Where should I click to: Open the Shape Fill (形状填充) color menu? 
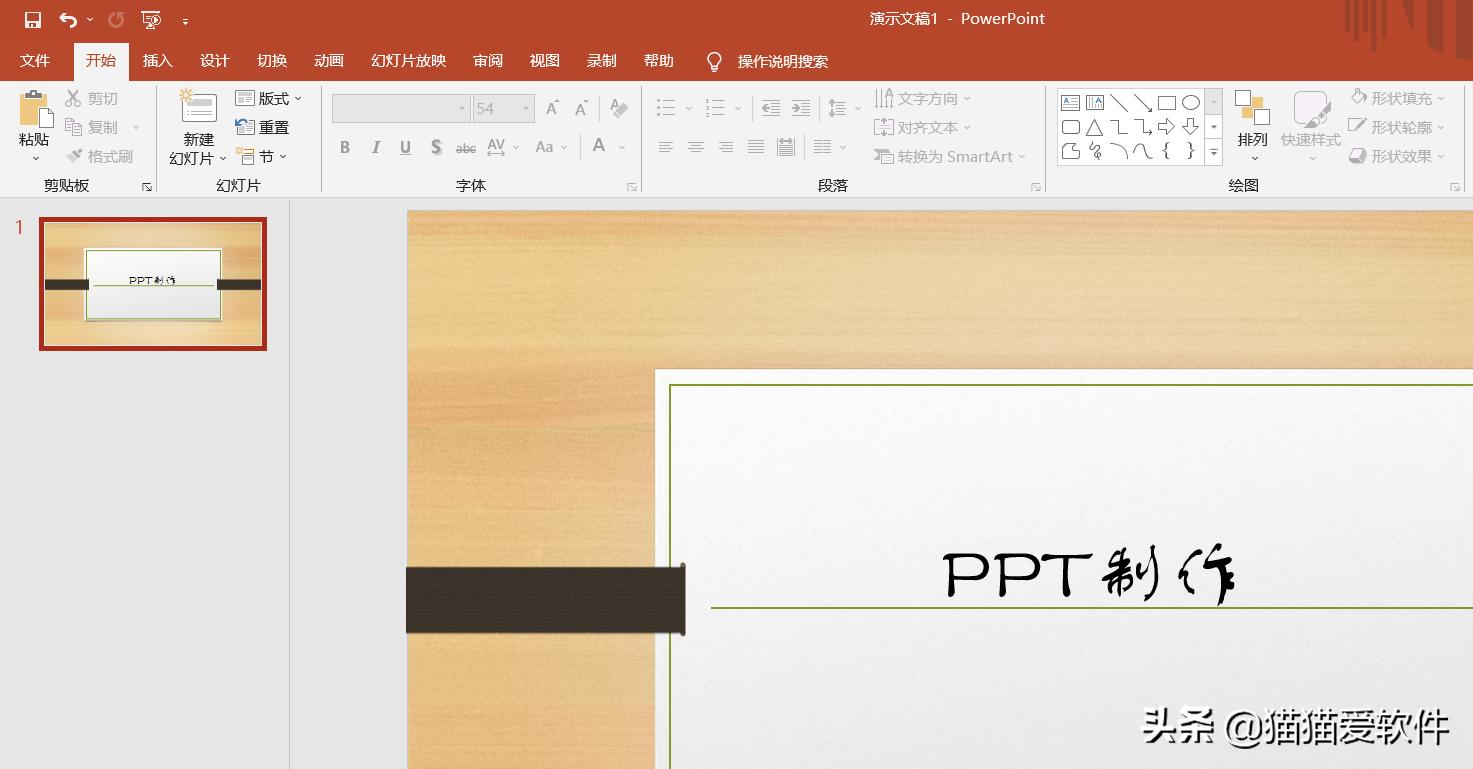coord(1399,98)
